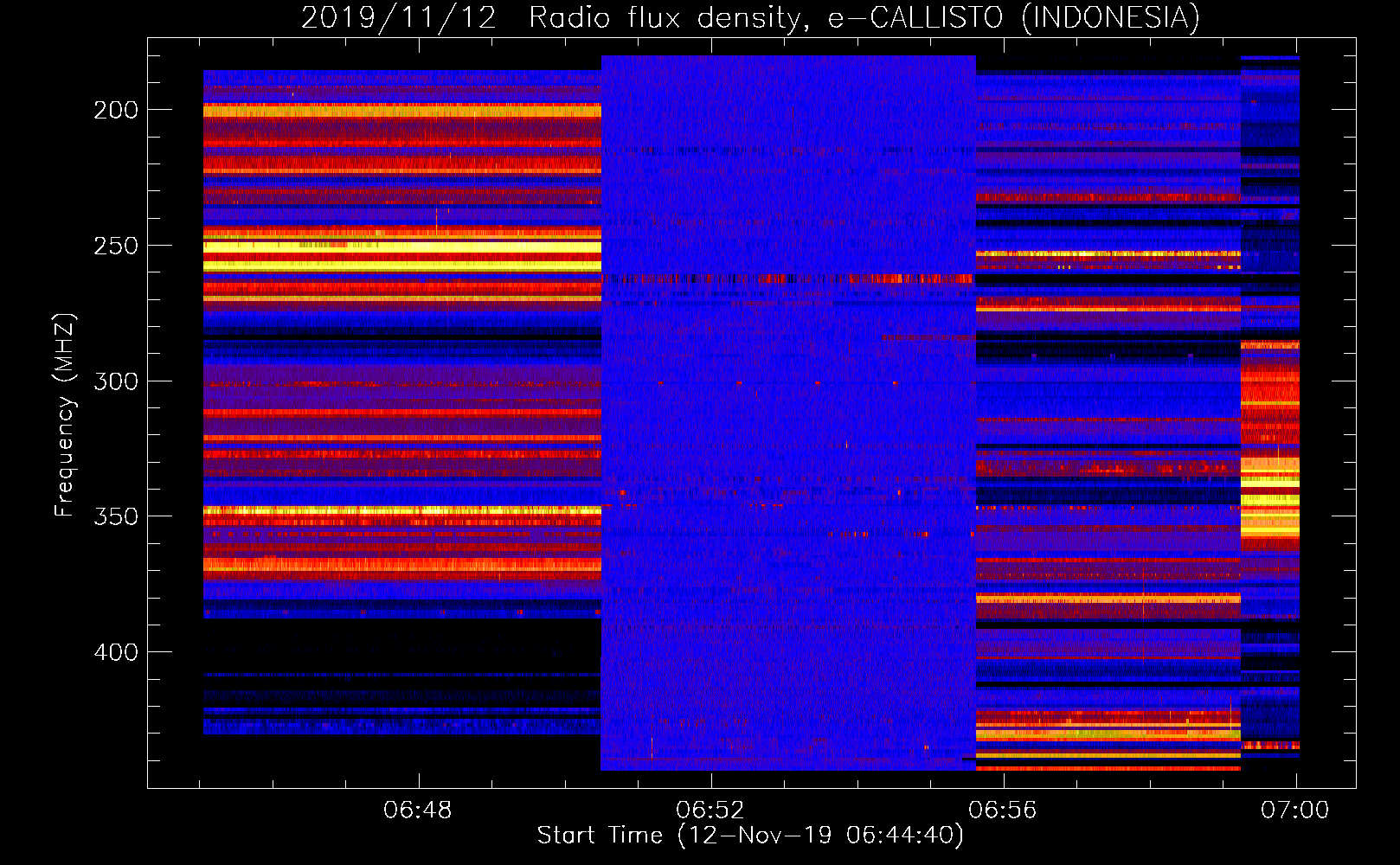Click the 350 frequency tick label
This screenshot has height=865, width=1400.
pyautogui.click(x=116, y=516)
